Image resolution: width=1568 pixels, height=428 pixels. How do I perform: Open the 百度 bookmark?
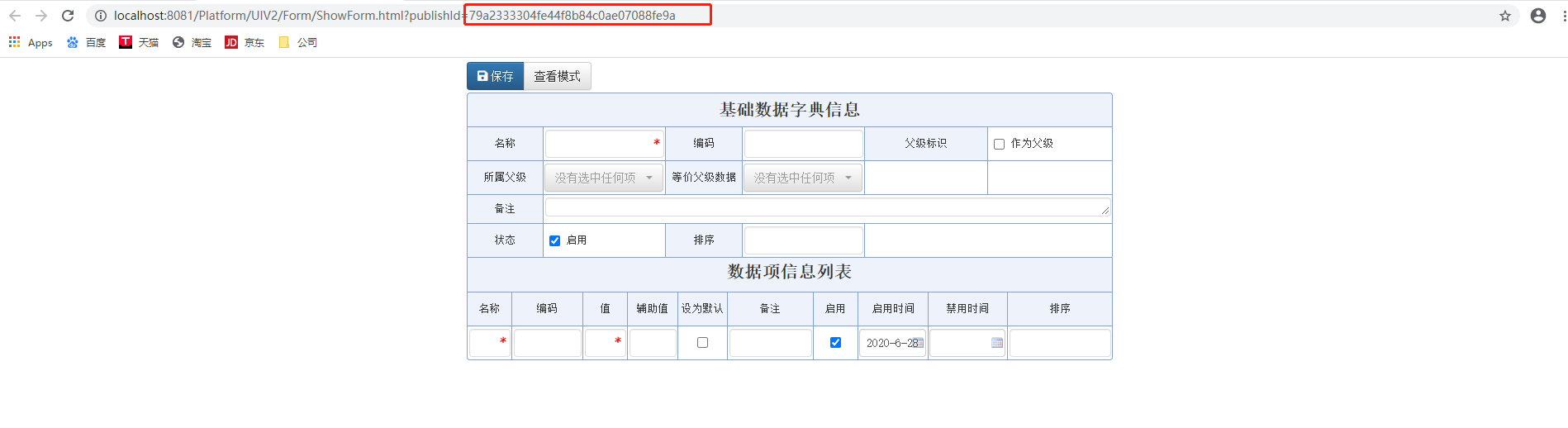tap(86, 42)
